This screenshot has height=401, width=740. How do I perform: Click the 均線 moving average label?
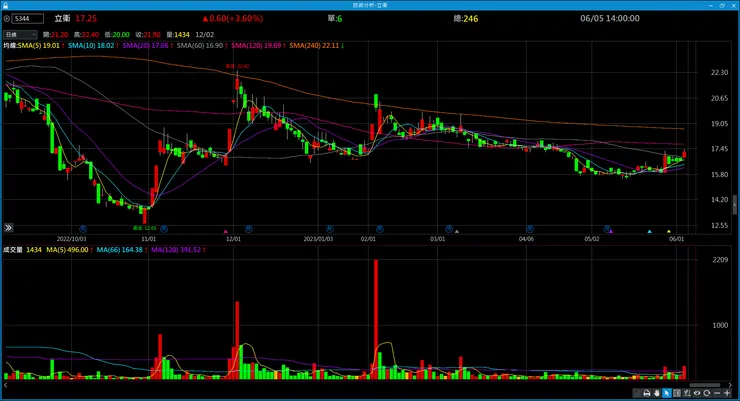pos(10,46)
